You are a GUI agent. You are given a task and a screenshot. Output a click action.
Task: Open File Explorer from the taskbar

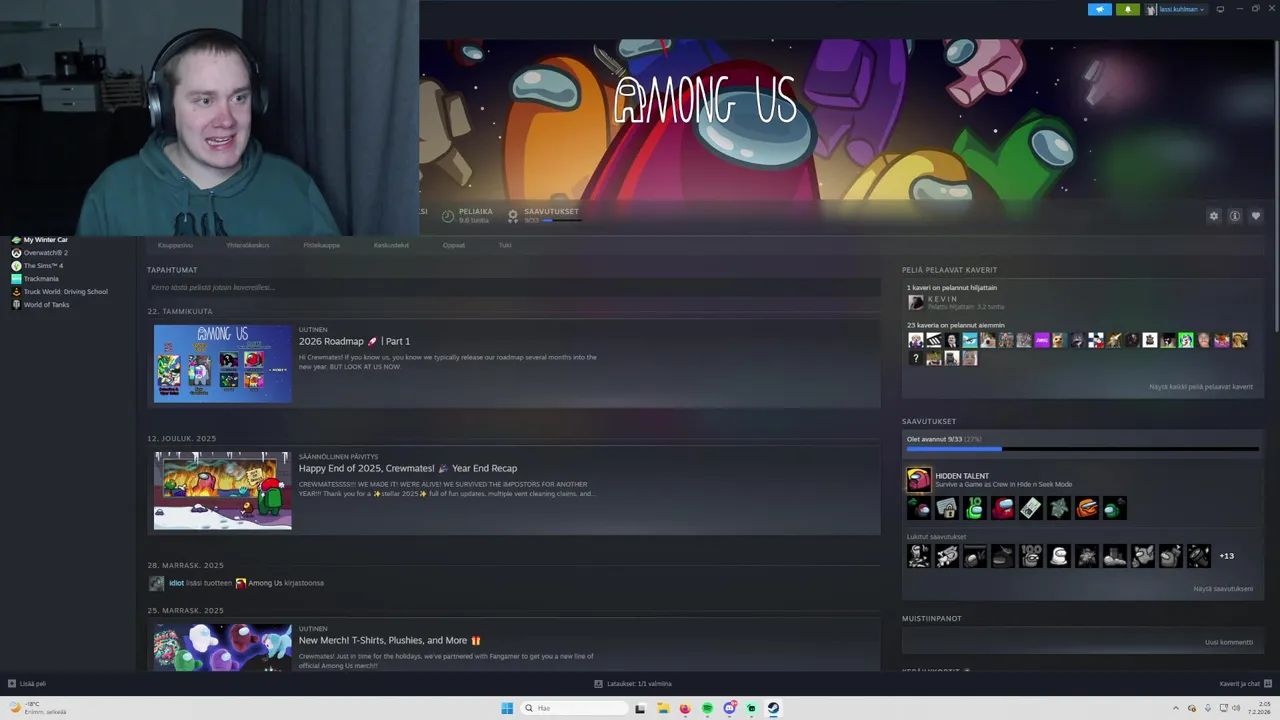click(662, 708)
